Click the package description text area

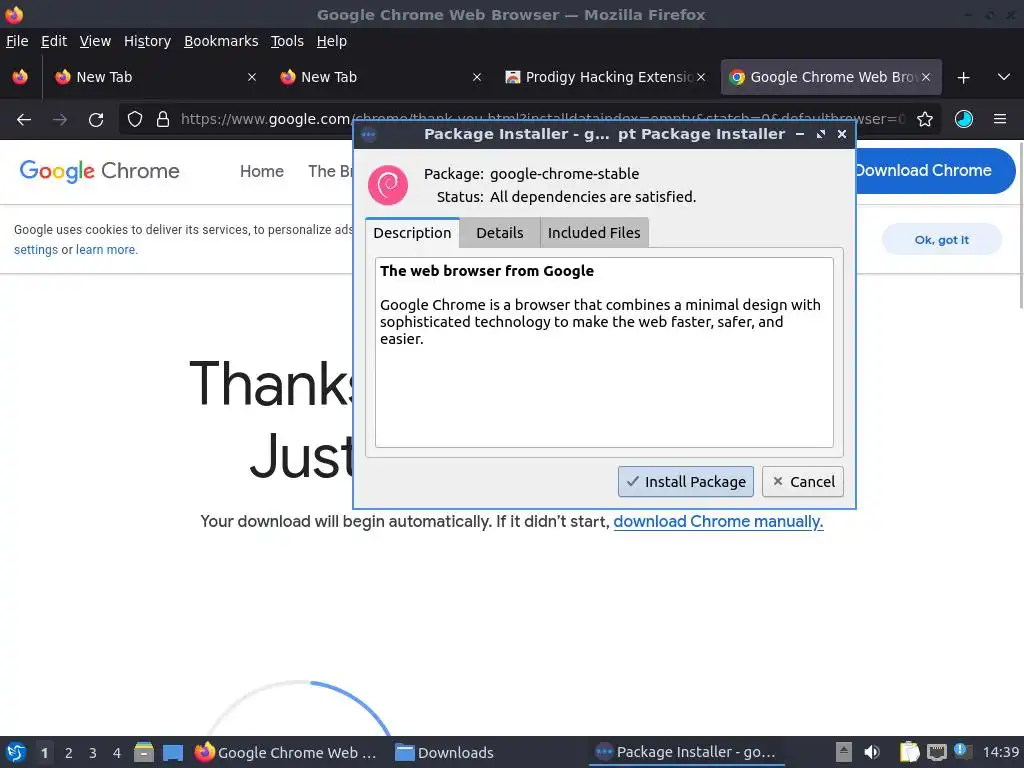(x=604, y=353)
